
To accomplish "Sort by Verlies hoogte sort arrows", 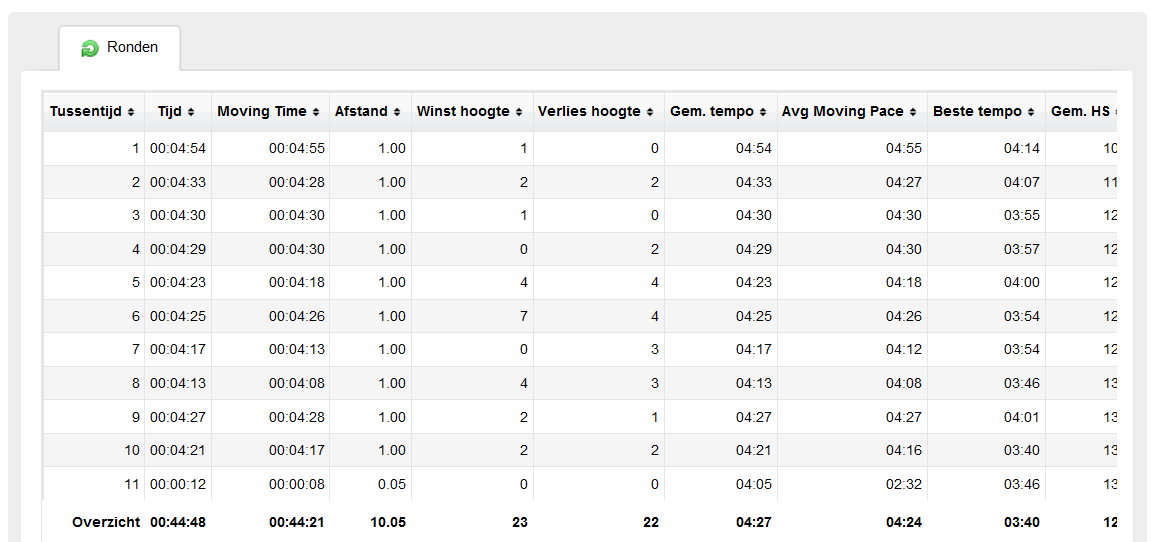I will (x=650, y=112).
